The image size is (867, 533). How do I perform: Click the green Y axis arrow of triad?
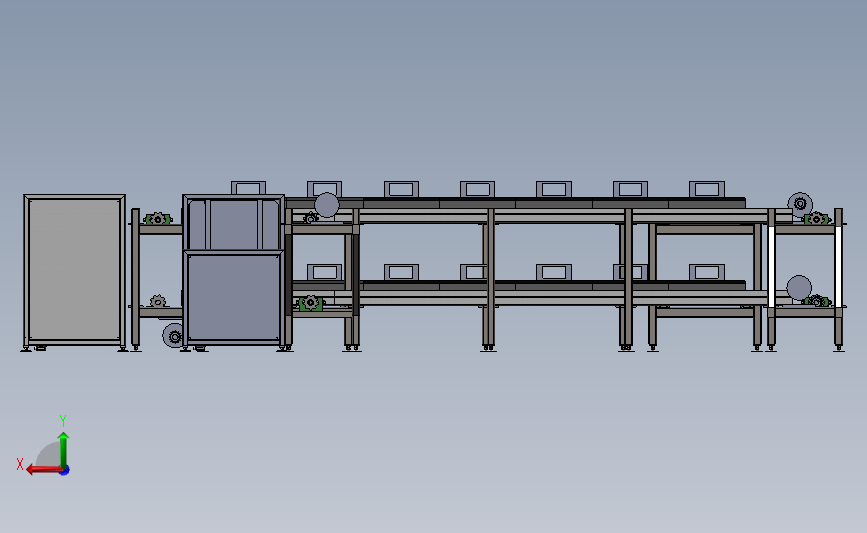[64, 450]
